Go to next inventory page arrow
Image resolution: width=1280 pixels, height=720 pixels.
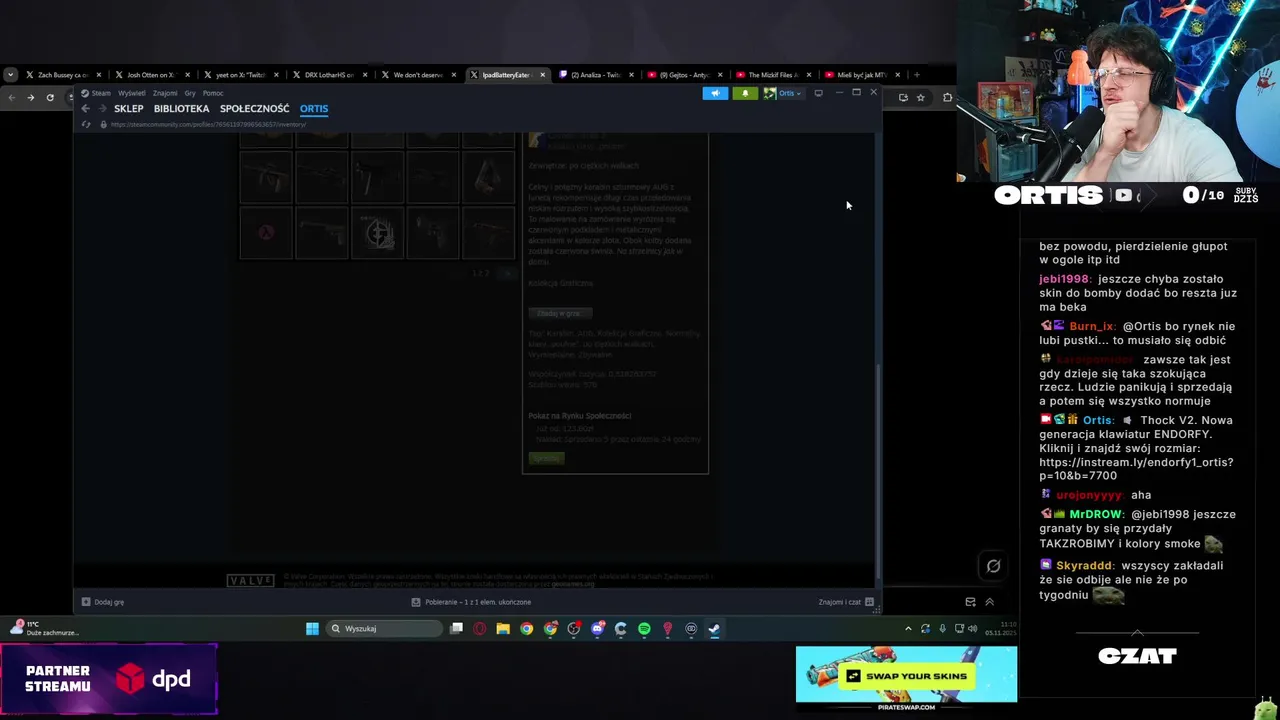click(507, 273)
